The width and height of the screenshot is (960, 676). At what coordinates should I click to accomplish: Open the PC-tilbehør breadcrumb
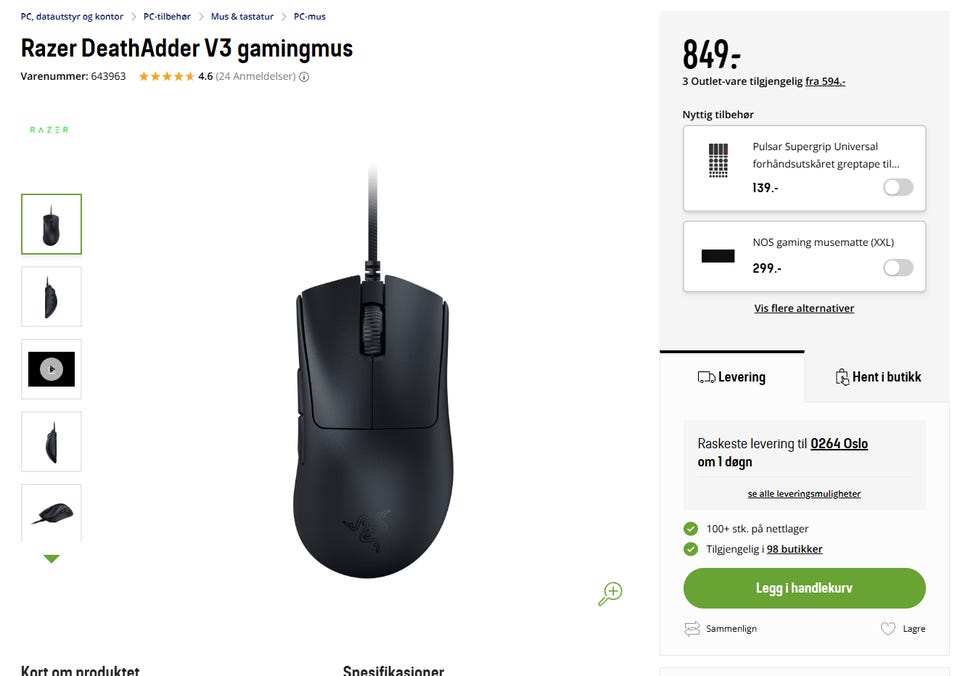click(x=167, y=17)
